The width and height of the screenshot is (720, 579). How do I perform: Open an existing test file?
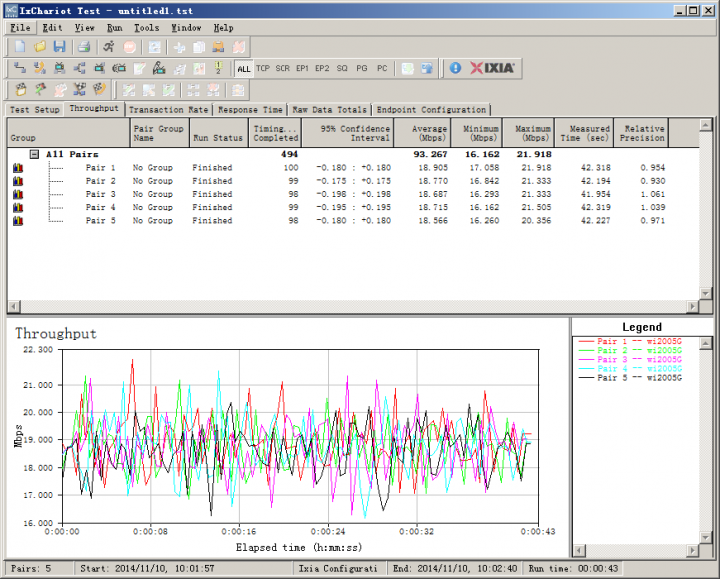[40, 46]
